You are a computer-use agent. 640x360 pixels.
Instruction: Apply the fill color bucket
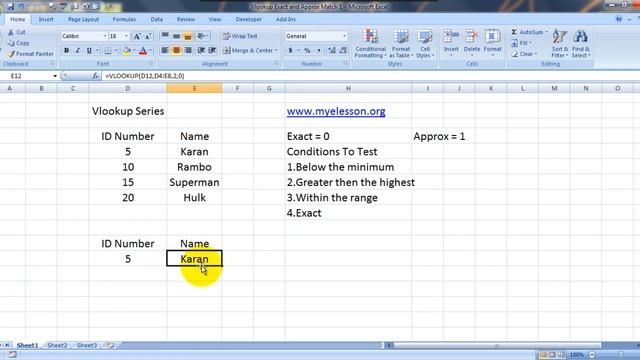click(127, 51)
